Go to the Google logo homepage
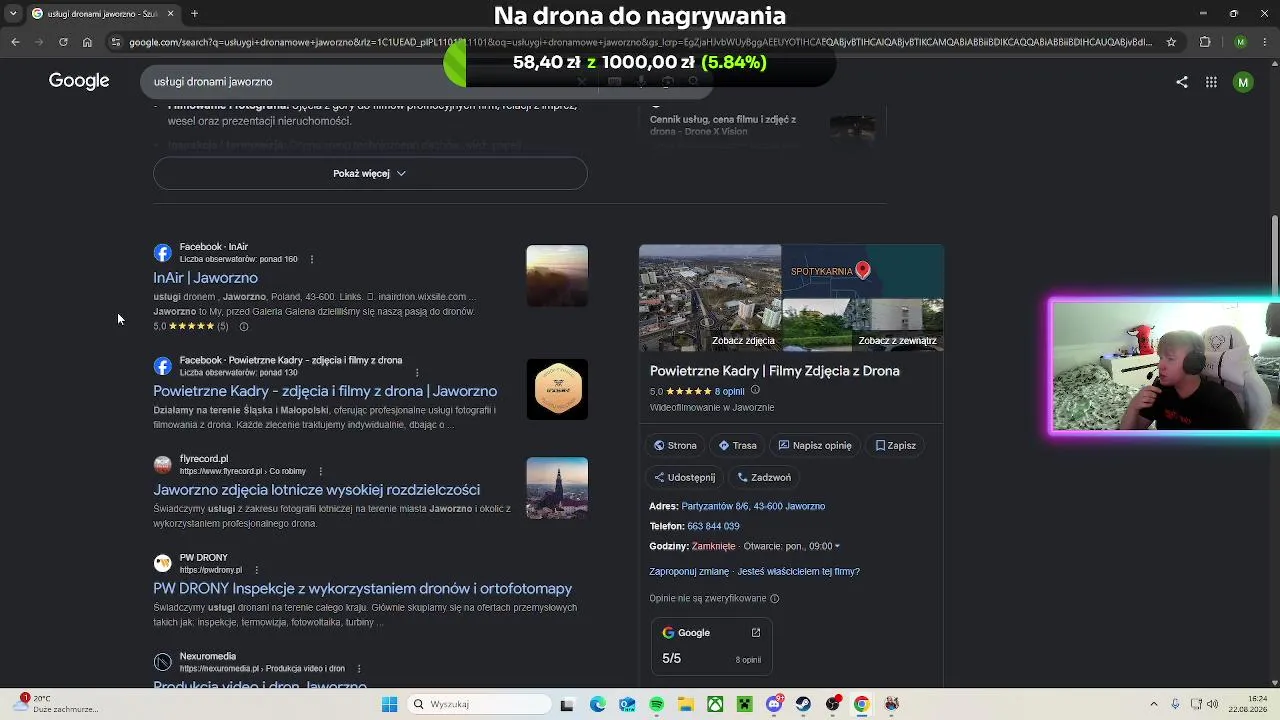The image size is (1280, 720). (x=79, y=81)
